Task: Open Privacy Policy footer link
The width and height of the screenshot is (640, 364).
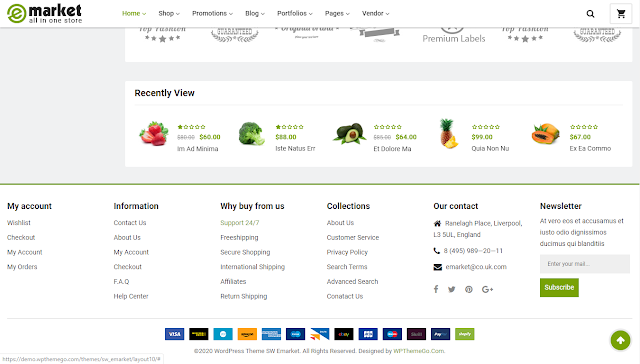Action: (347, 252)
